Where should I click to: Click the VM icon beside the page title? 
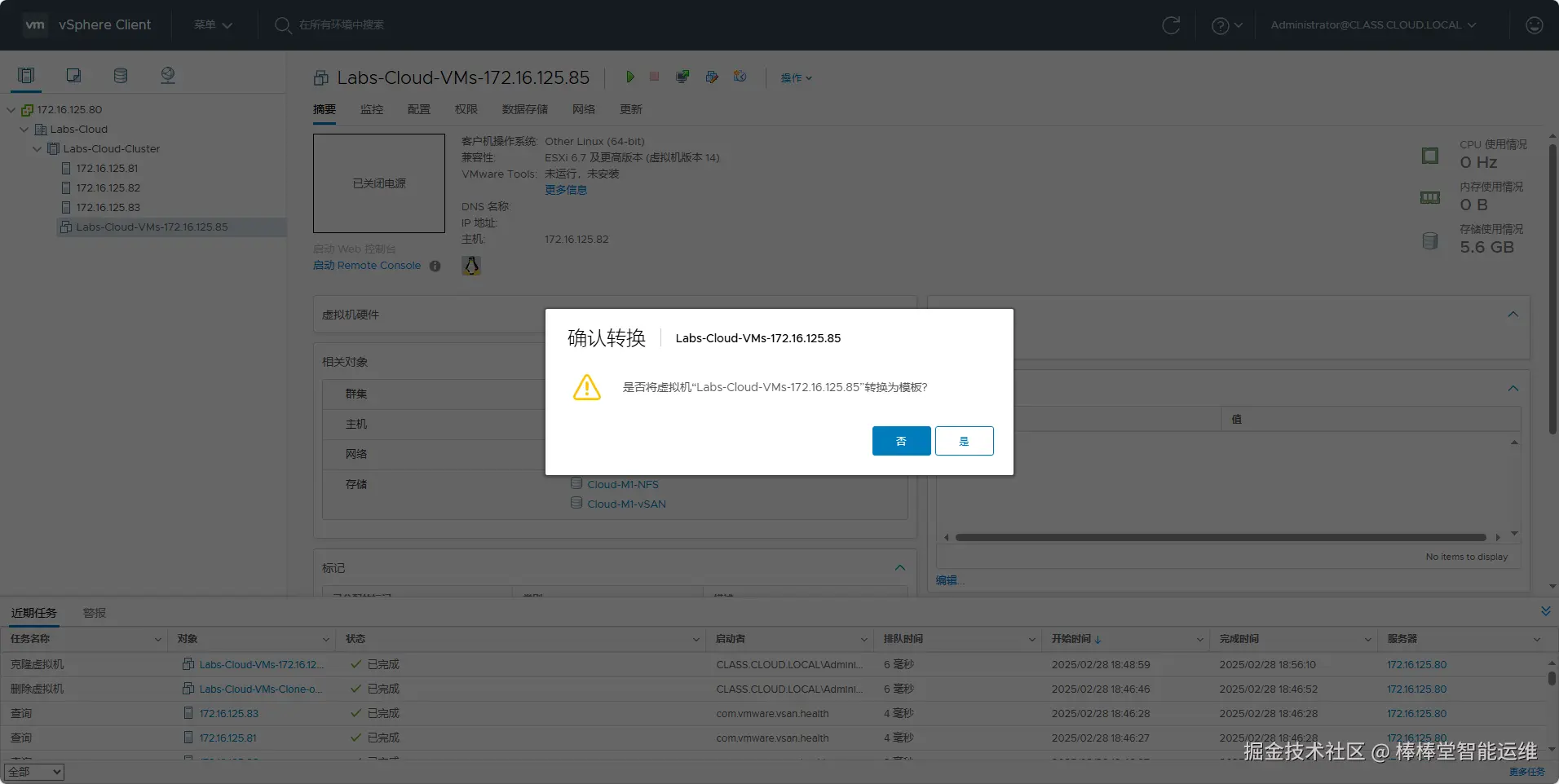[321, 78]
